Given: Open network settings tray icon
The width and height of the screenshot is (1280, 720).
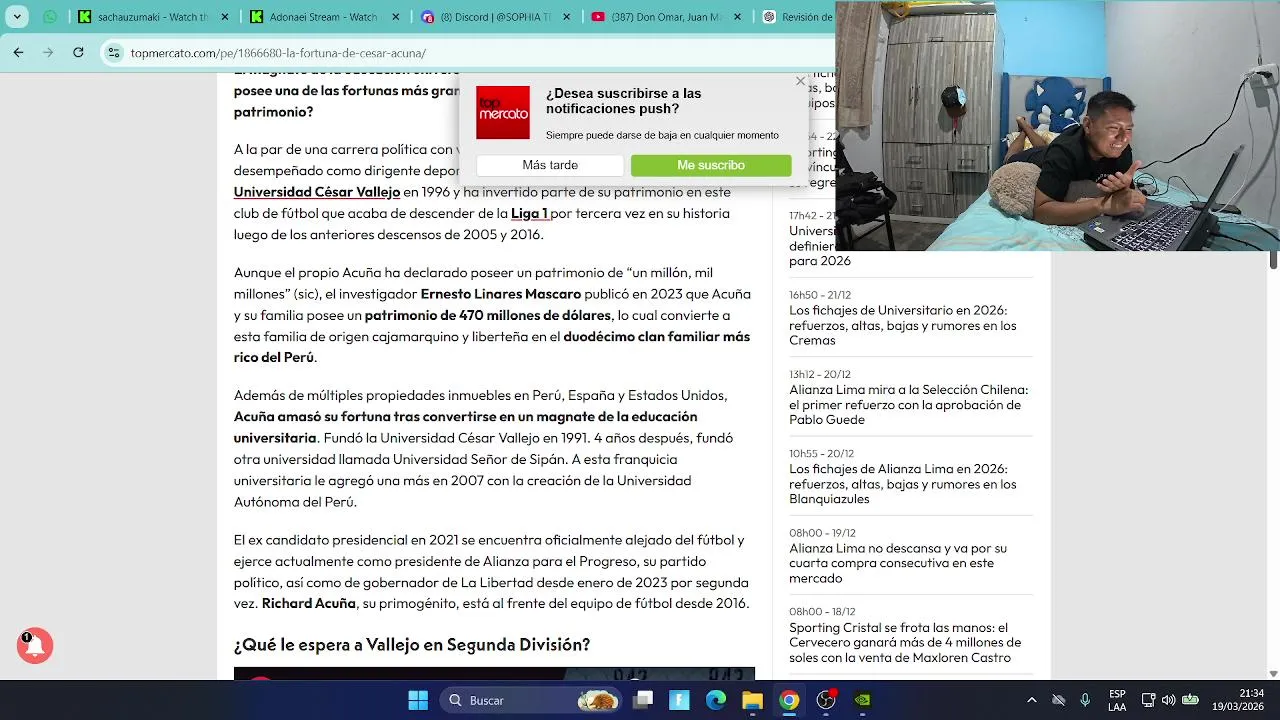Looking at the screenshot, I should pyautogui.click(x=1149, y=700).
